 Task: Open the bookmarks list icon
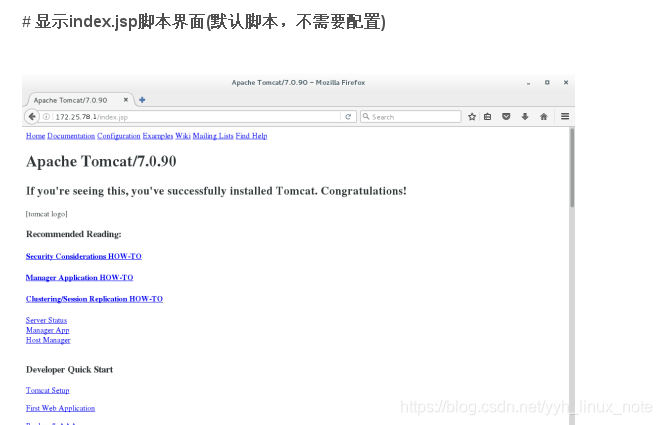point(488,116)
